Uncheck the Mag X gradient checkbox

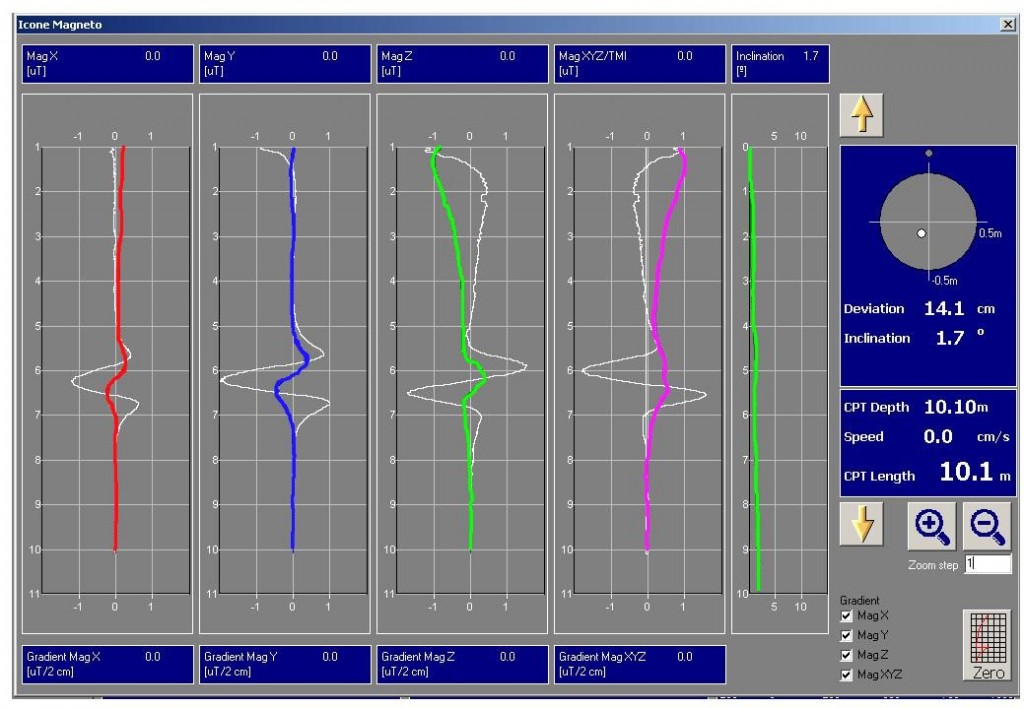847,617
